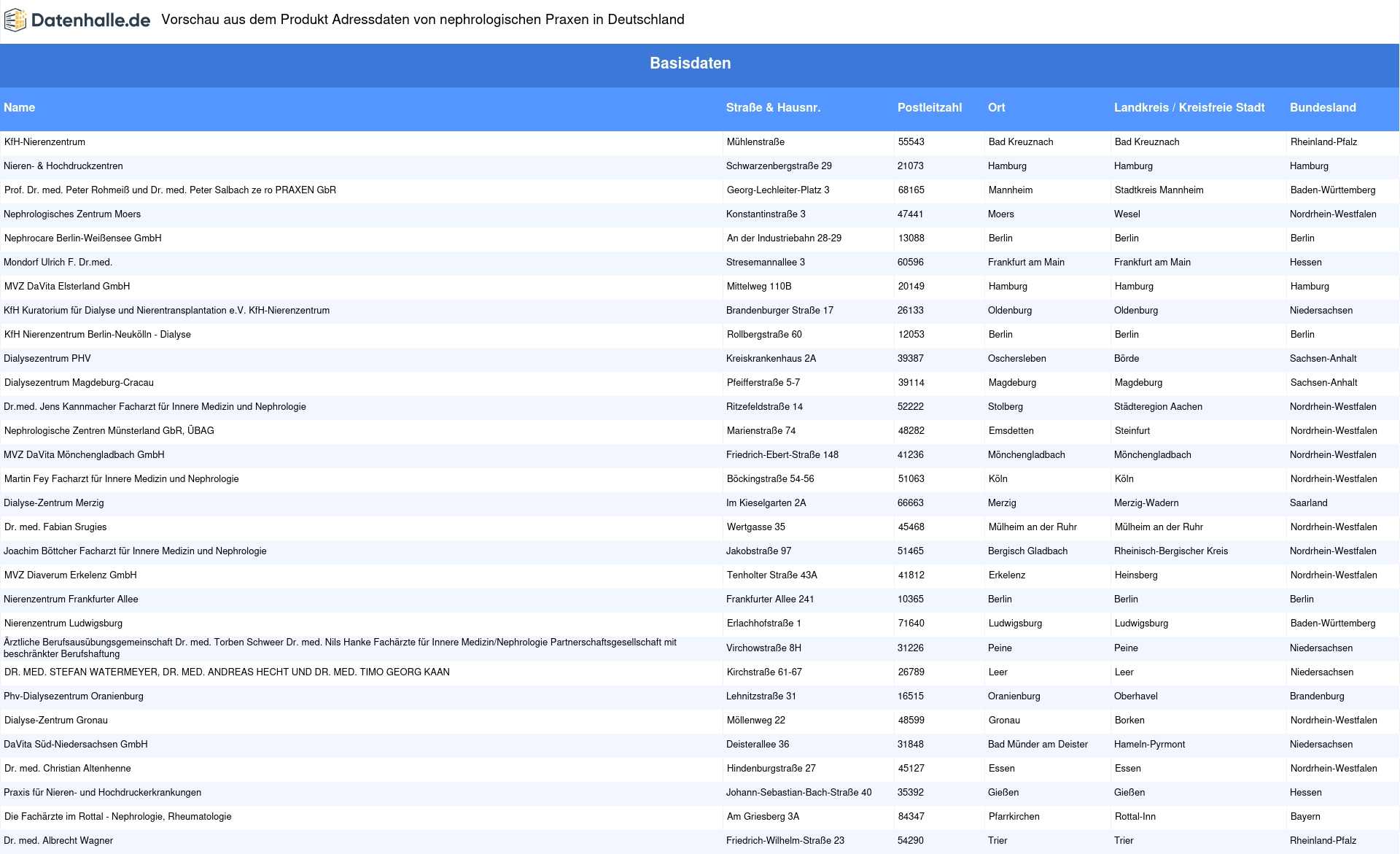This screenshot has height=854, width=1400.
Task: Select Praxis für Nieren- und Hochdruckerkrankungen
Action: 102,793
